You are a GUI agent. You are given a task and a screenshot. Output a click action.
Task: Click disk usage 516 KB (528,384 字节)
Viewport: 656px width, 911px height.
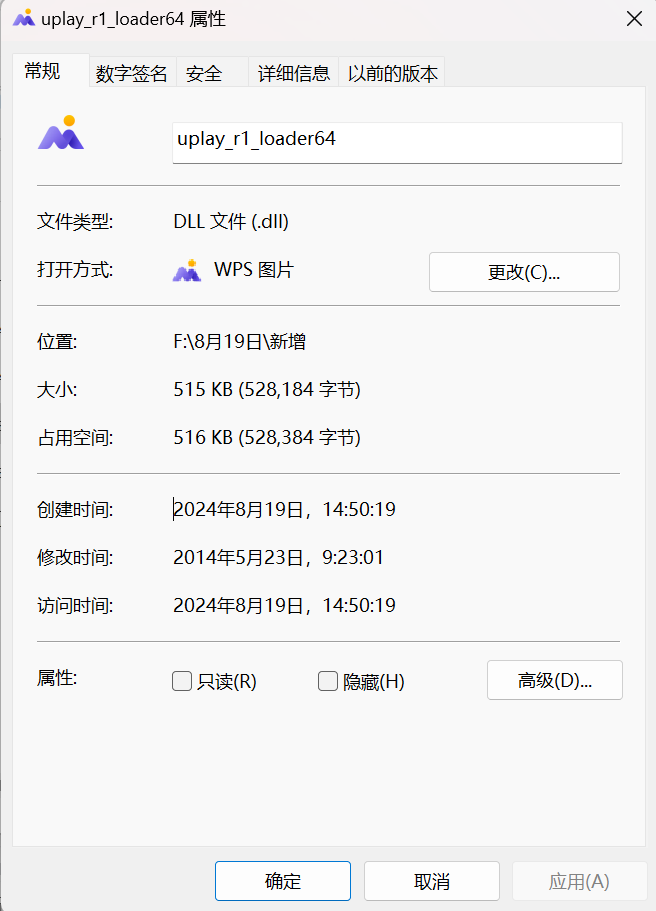pyautogui.click(x=267, y=437)
